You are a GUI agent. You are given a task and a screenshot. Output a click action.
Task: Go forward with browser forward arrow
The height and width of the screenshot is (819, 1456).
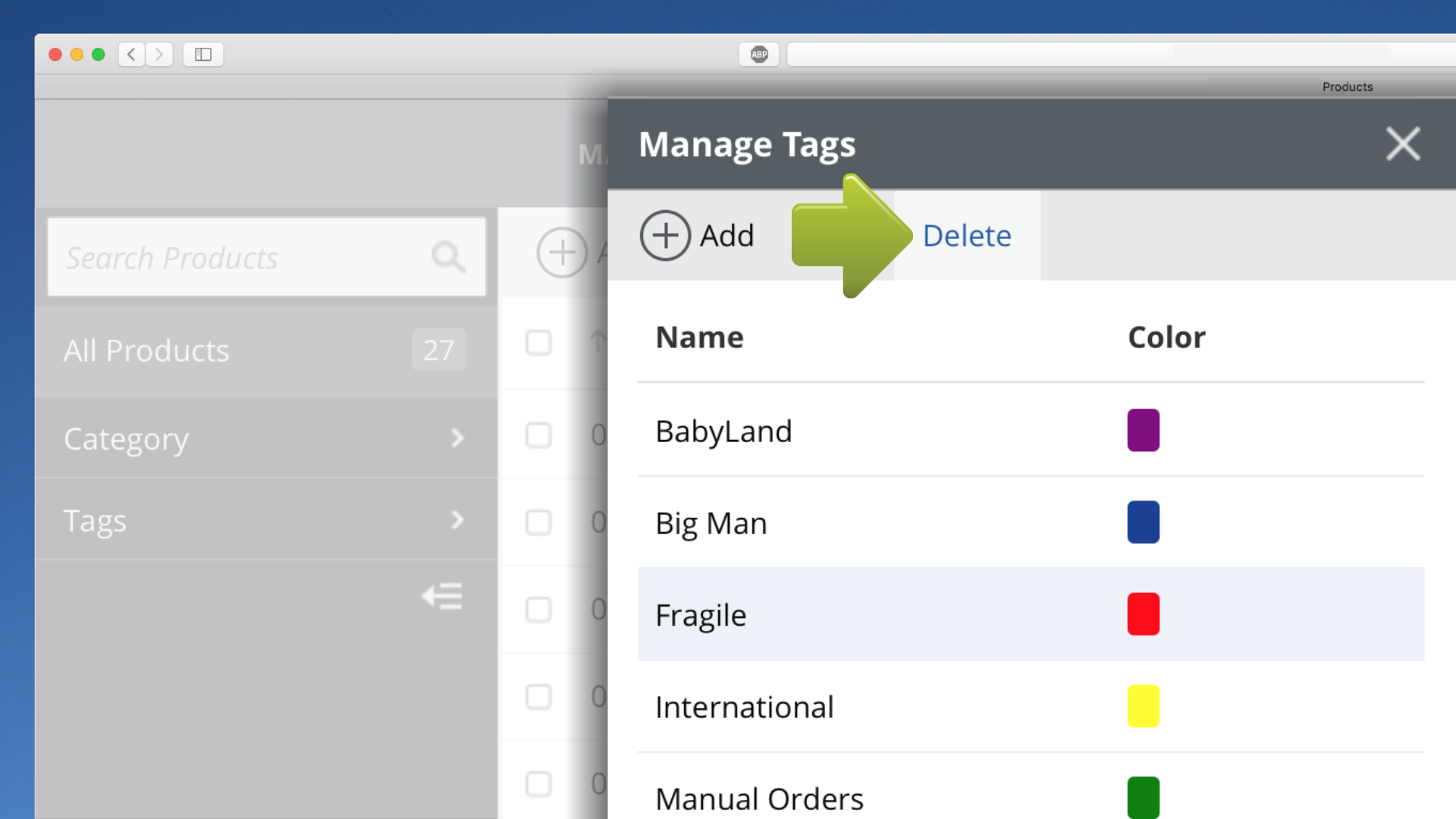pyautogui.click(x=159, y=54)
